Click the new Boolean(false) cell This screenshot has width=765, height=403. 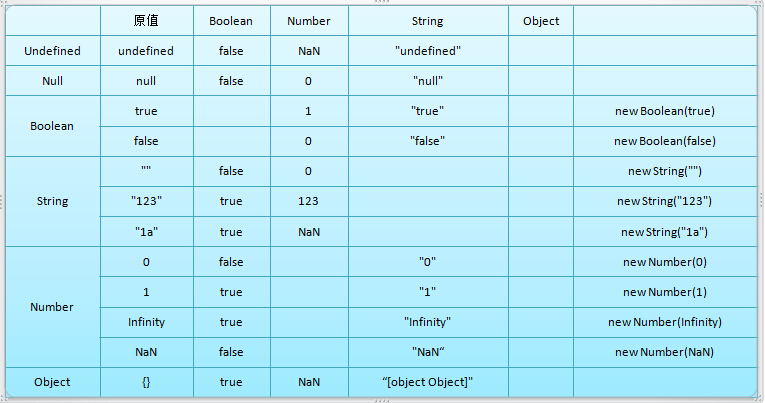point(664,141)
